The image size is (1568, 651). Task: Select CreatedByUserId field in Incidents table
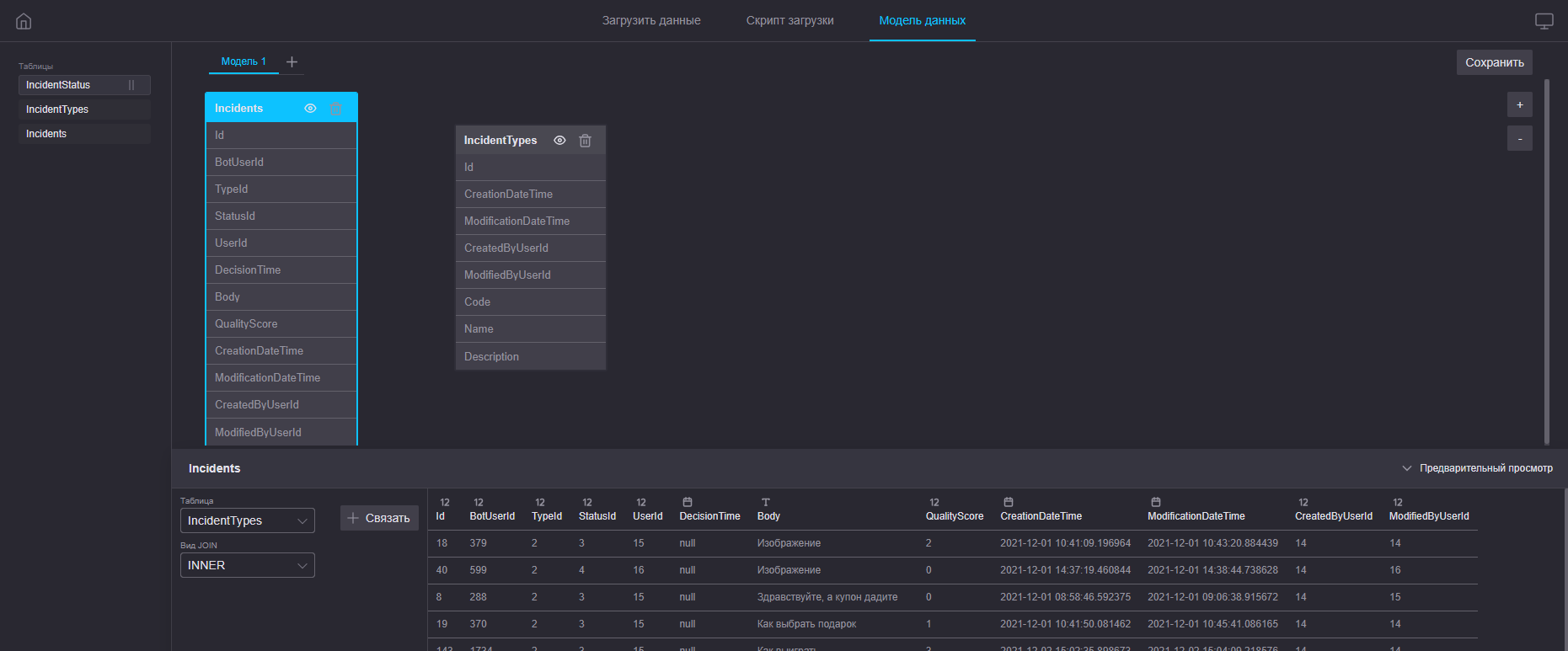click(x=281, y=405)
